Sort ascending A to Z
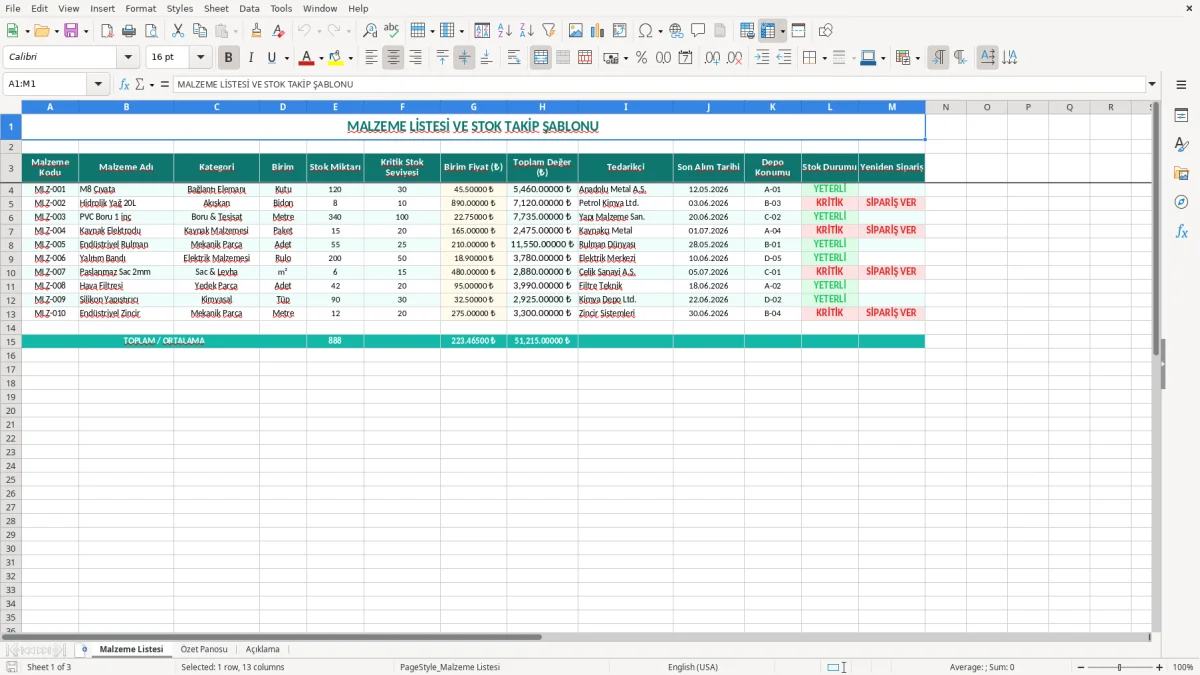Viewport: 1200px width, 675px height. (505, 31)
